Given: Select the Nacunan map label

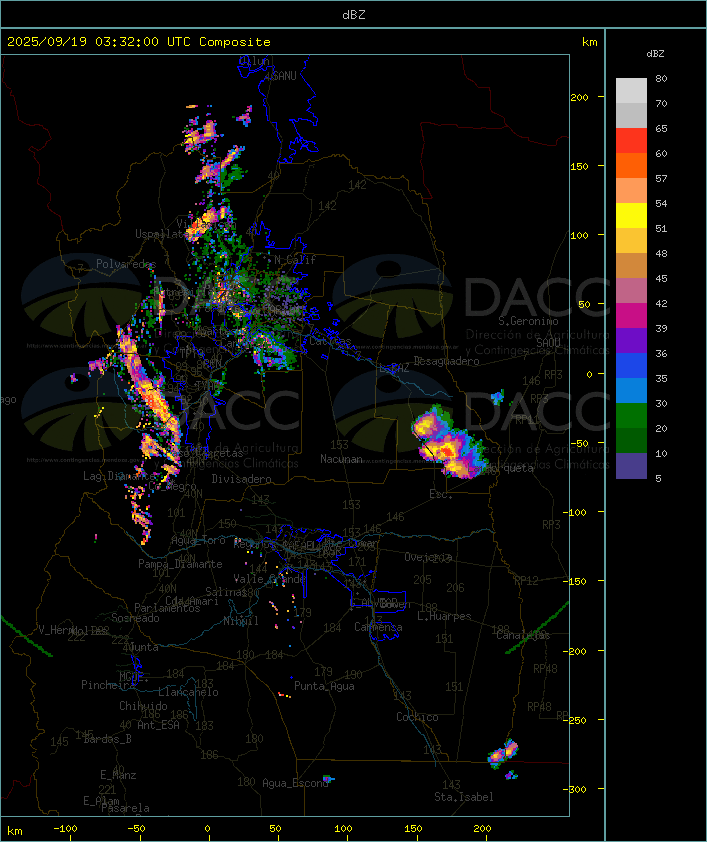Looking at the screenshot, I should [x=341, y=459].
